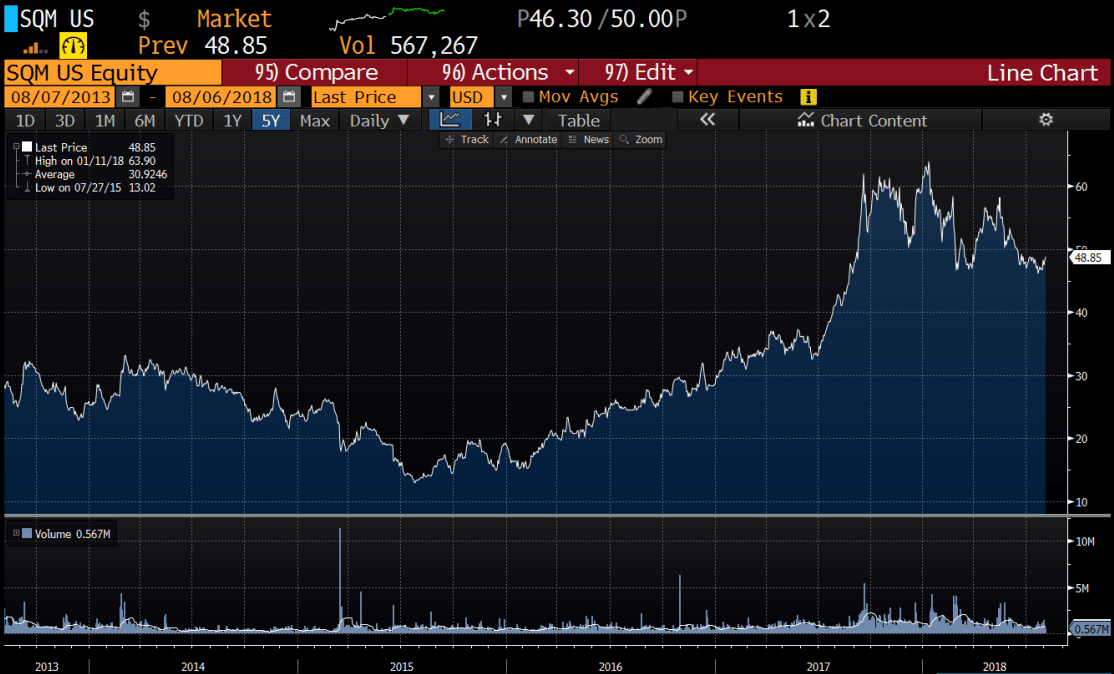Viewport: 1114px width, 674px height.
Task: Click the 48.85 last price axis label
Action: tap(1088, 258)
